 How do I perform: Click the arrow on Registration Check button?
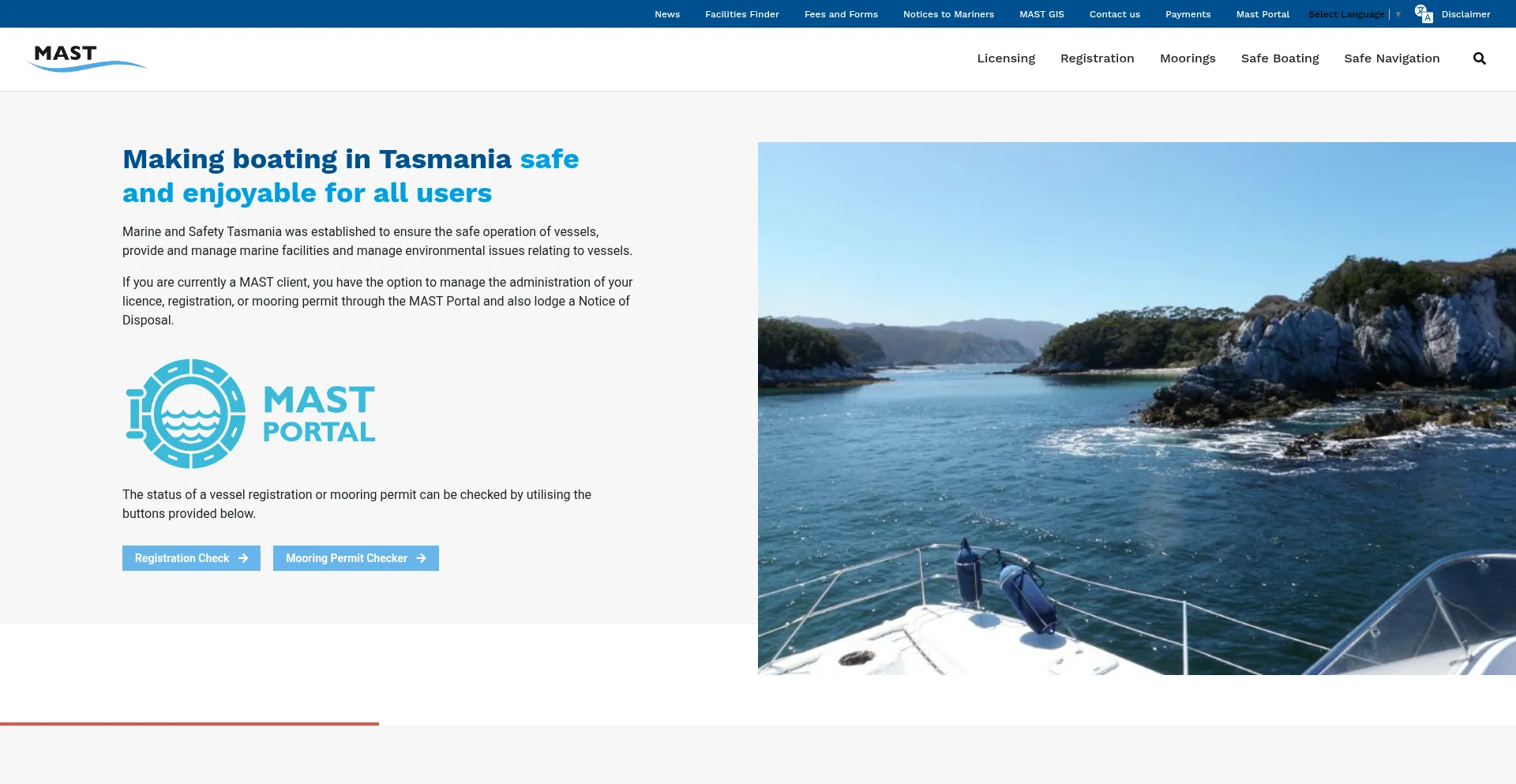pyautogui.click(x=243, y=558)
